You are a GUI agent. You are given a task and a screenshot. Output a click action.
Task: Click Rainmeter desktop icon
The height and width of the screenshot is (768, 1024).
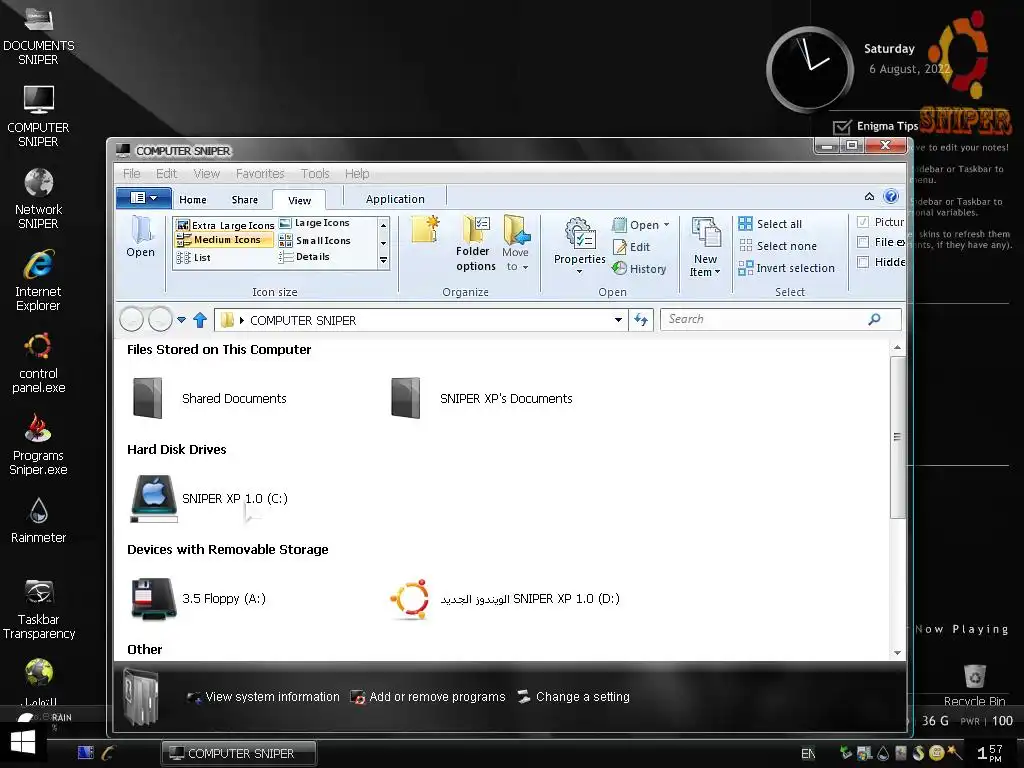[38, 520]
